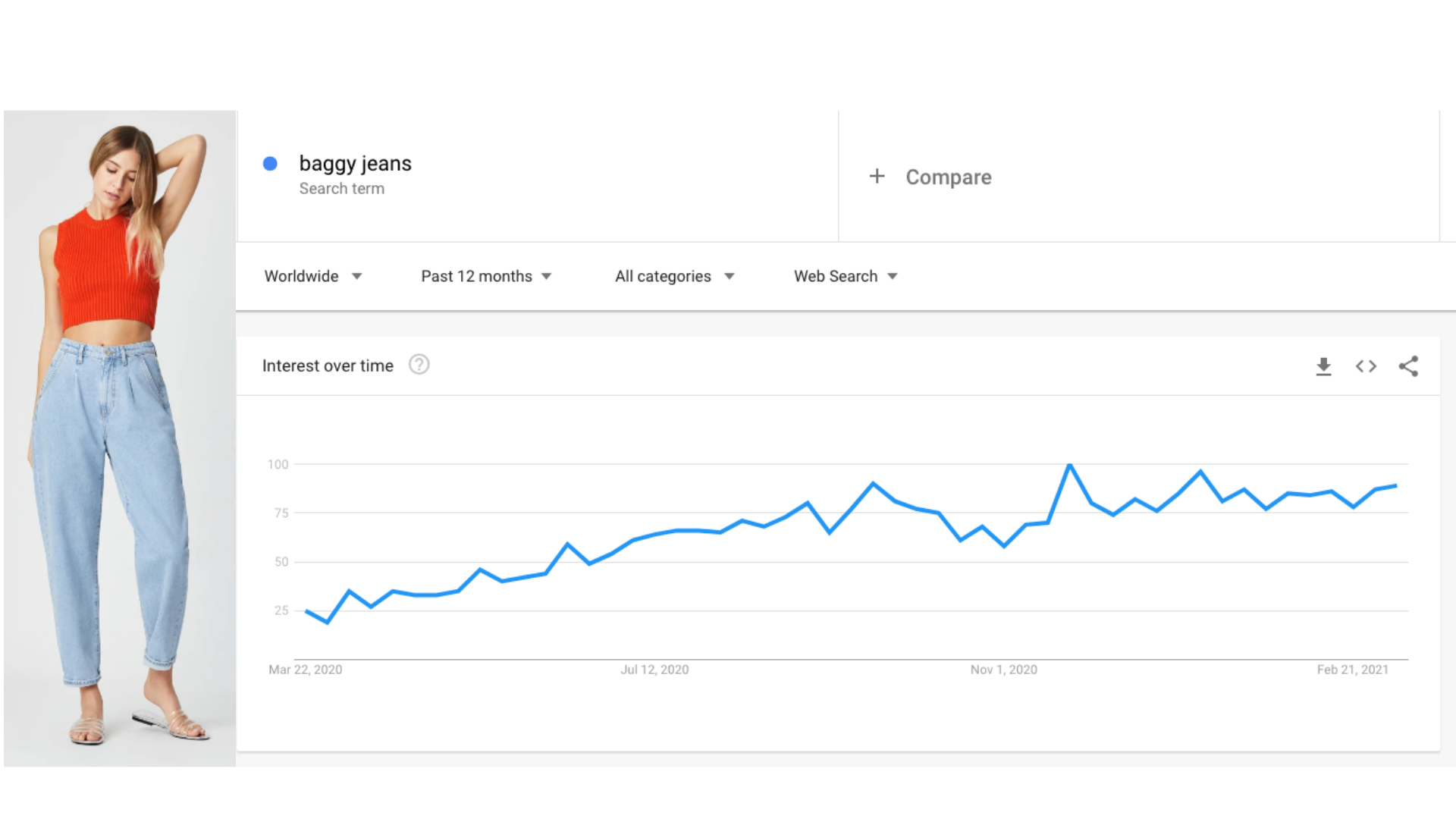Image resolution: width=1456 pixels, height=819 pixels.
Task: Expand the All categories dropdown
Action: pos(675,276)
